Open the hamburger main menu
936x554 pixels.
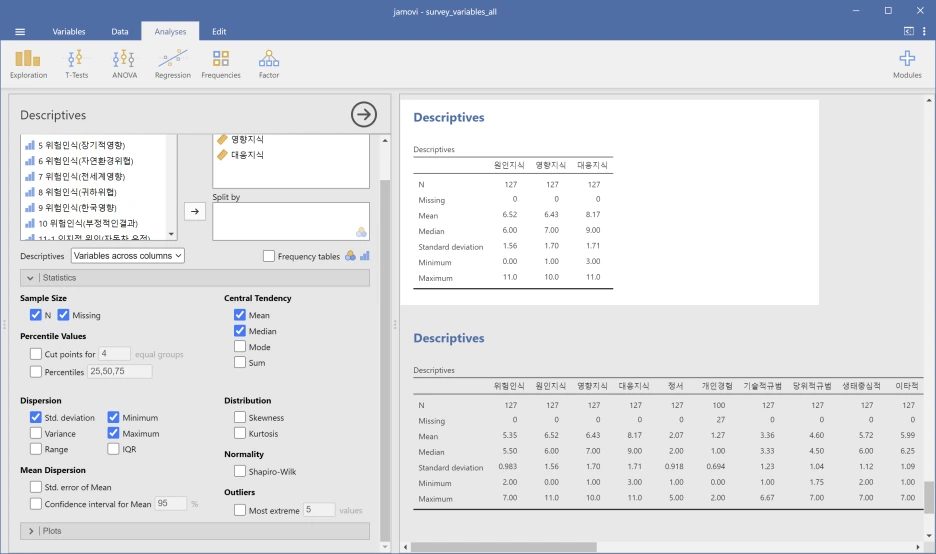pos(20,32)
